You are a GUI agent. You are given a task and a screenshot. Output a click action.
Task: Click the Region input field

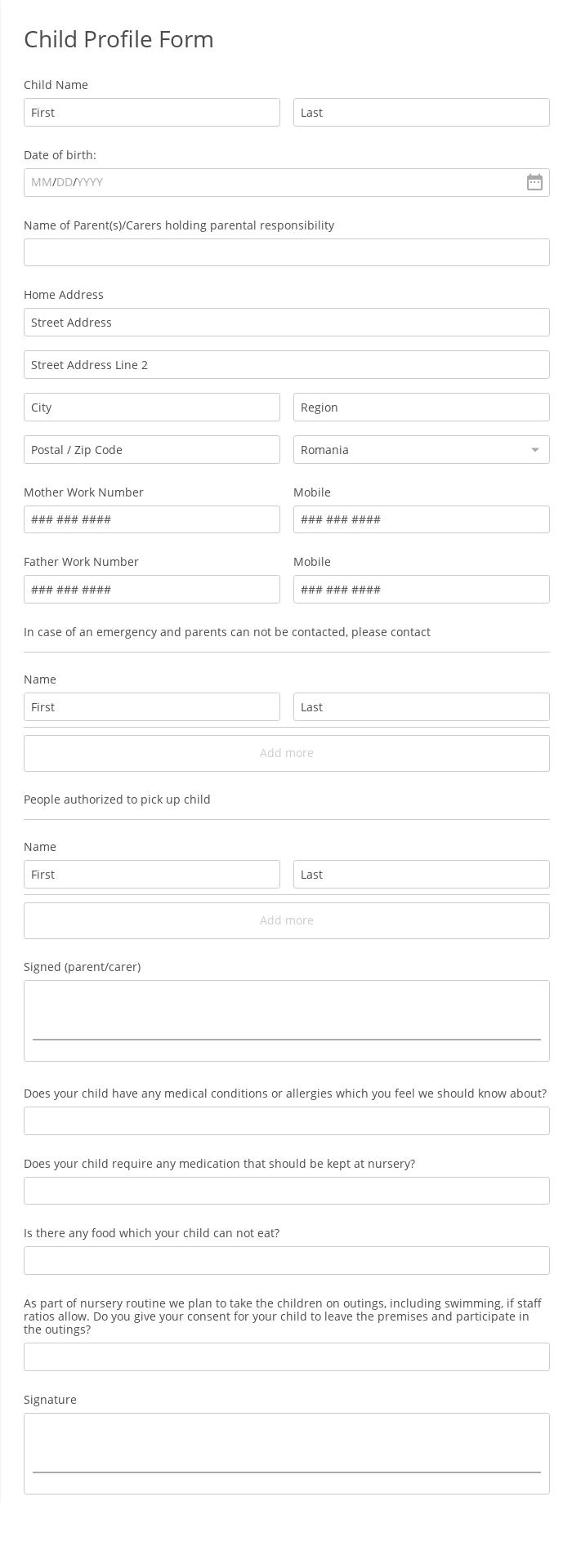421,408
